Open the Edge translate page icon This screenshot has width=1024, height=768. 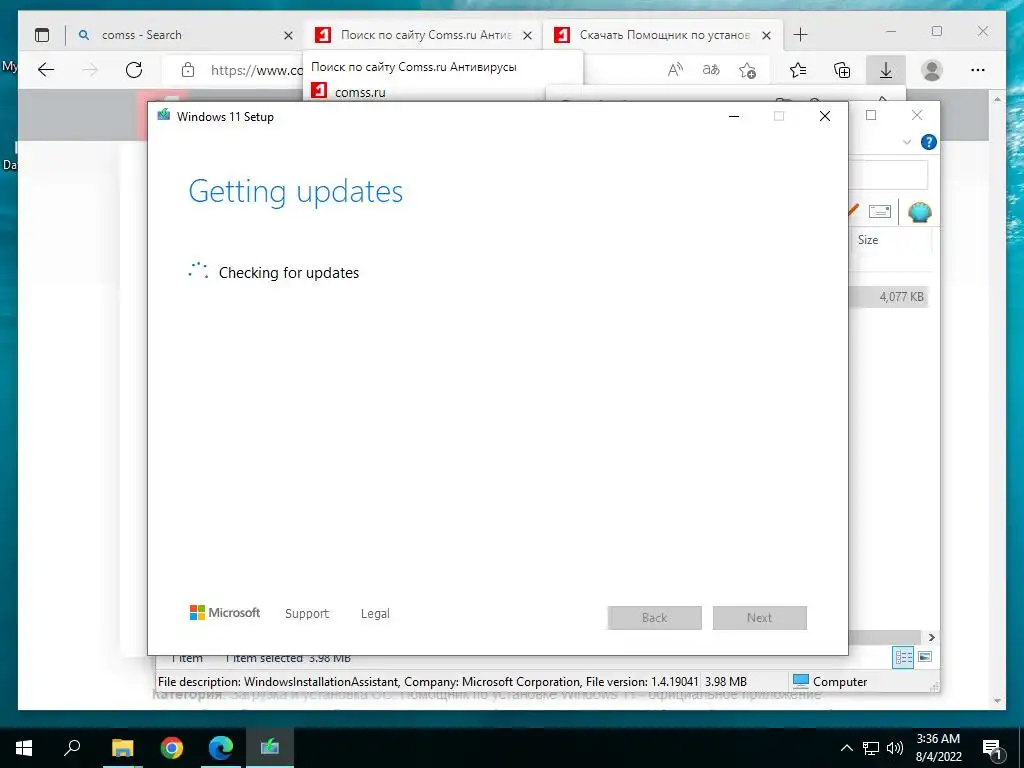(x=711, y=70)
